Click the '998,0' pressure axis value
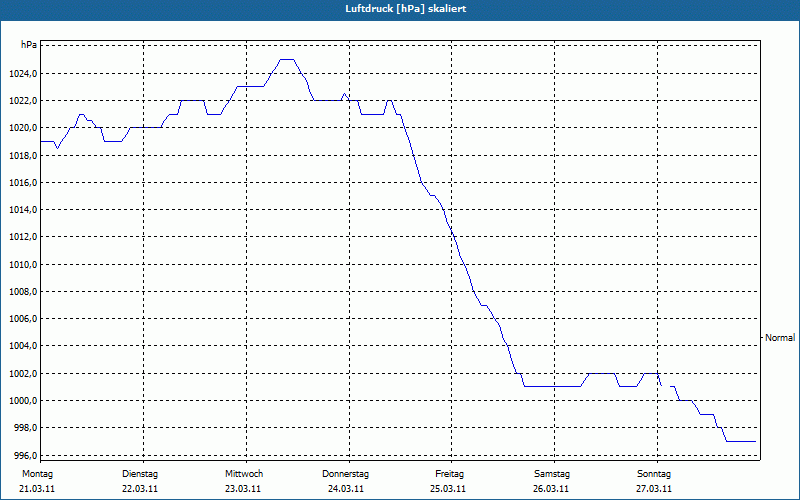The image size is (800, 500). pos(25,428)
